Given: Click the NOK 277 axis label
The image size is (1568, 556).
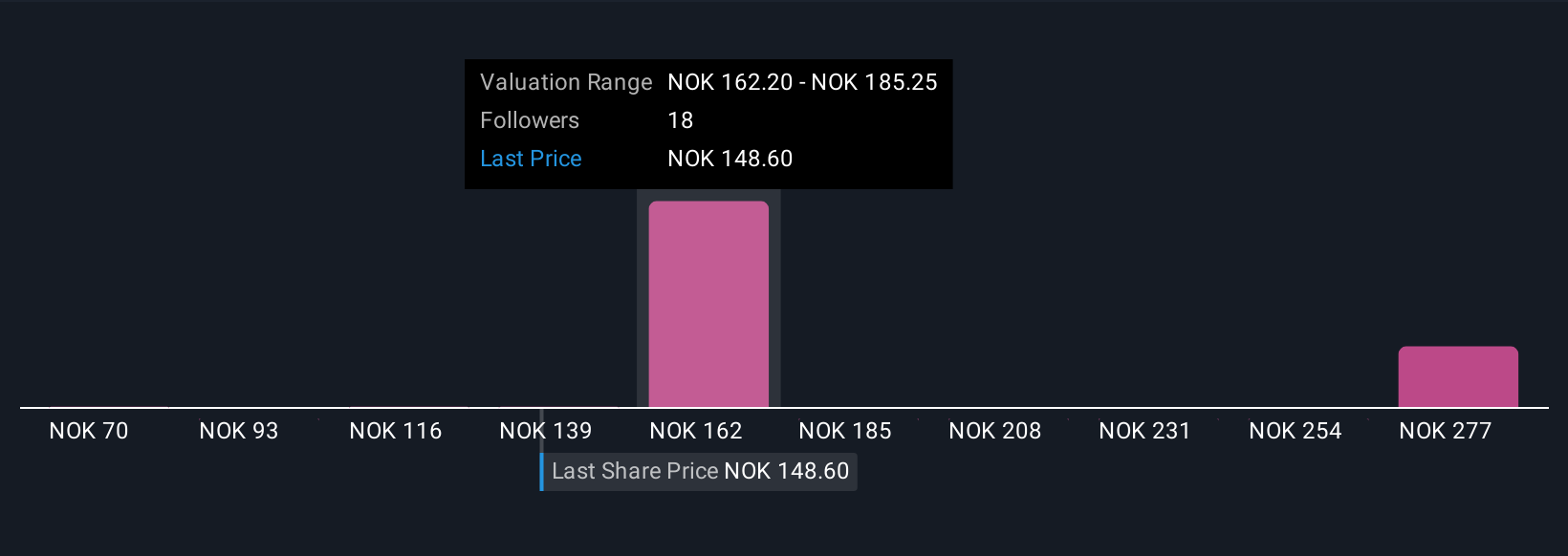Looking at the screenshot, I should pos(1446,431).
